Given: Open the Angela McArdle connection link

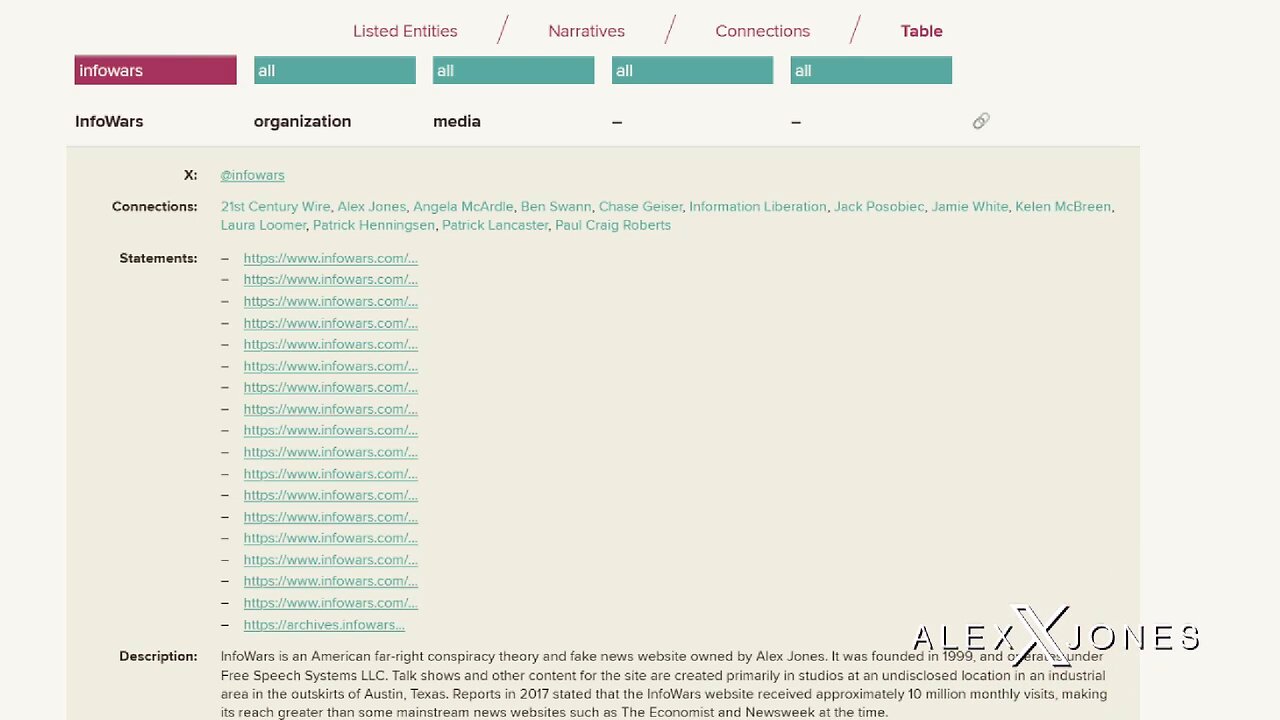Looking at the screenshot, I should click(x=463, y=207).
